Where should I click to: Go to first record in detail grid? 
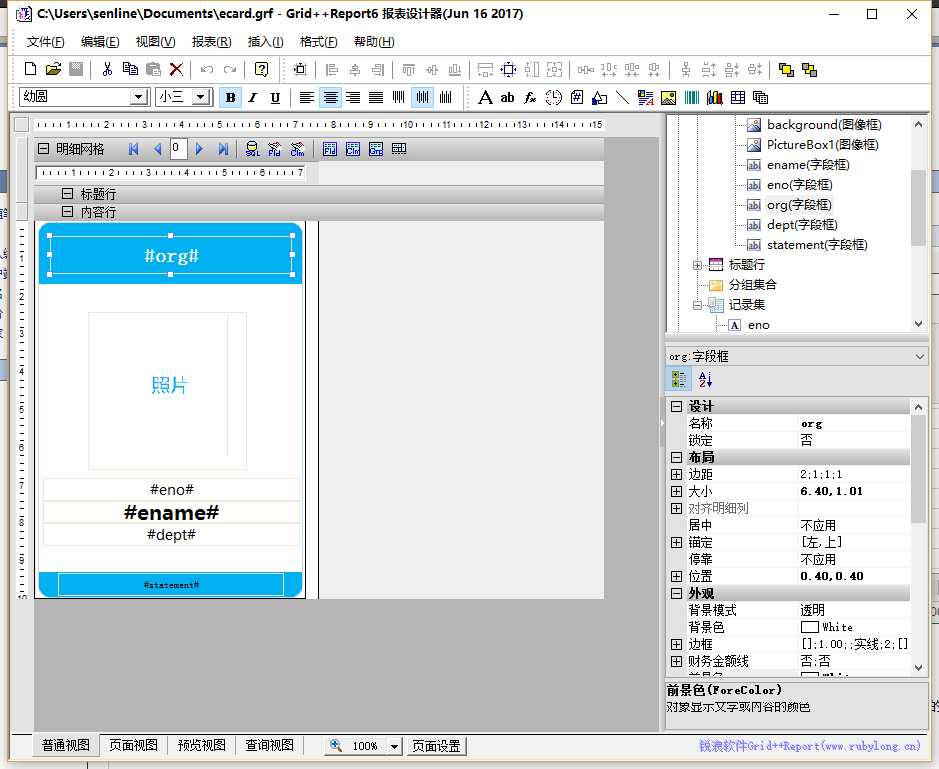point(134,149)
